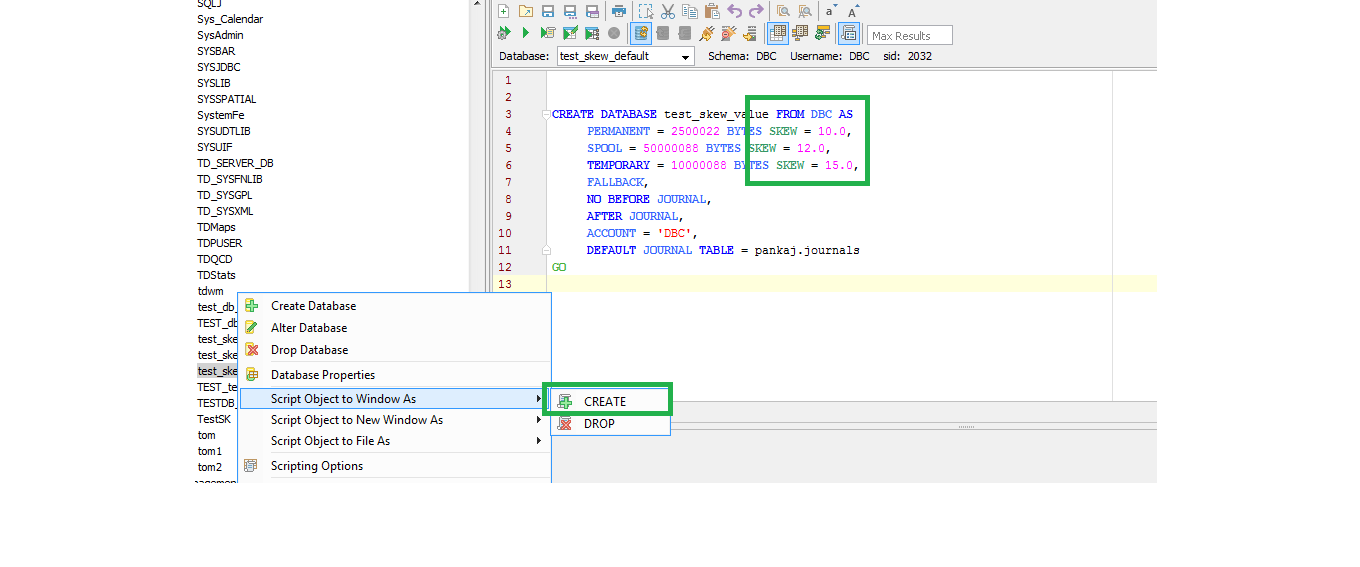The image size is (1360, 567).
Task: Expand Script Object to New Window As
Action: (395, 420)
